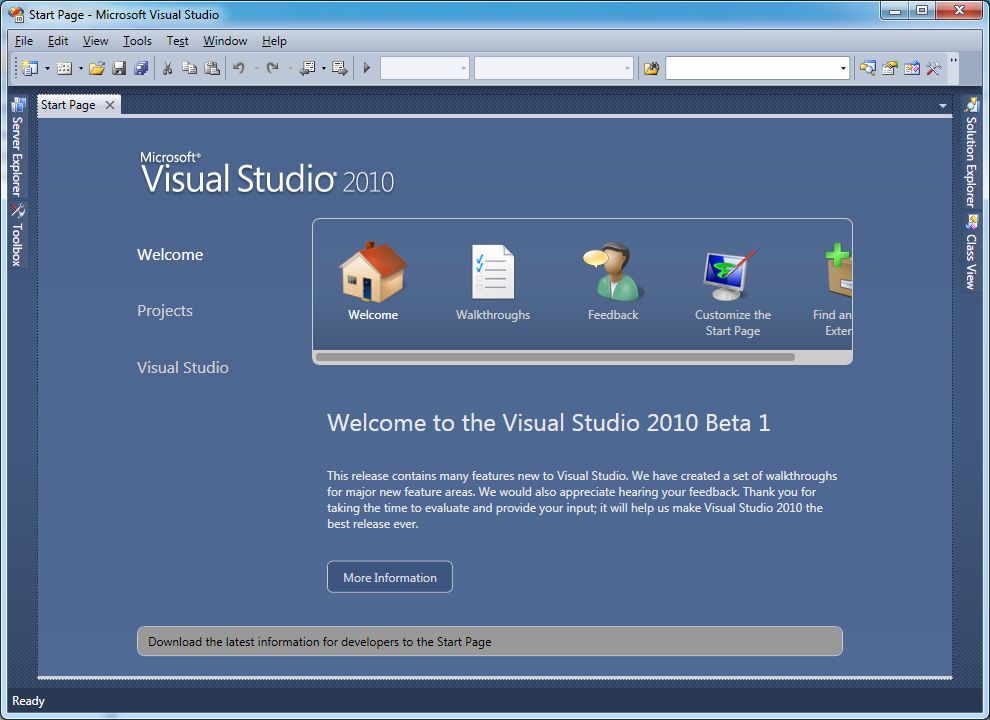Open the Solution Platforms combo box

(x=554, y=68)
